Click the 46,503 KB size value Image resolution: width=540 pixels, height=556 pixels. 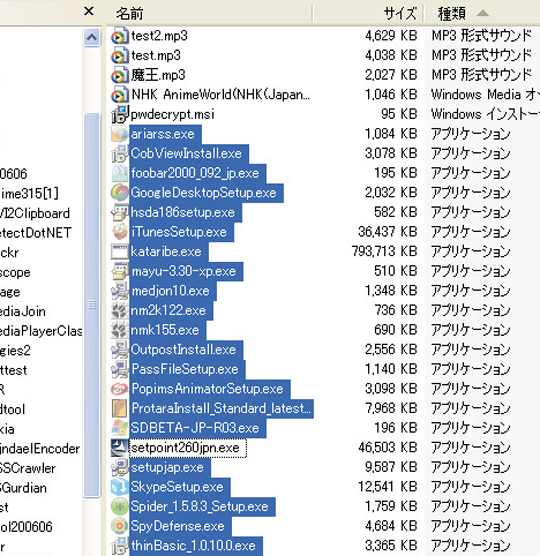click(x=388, y=447)
